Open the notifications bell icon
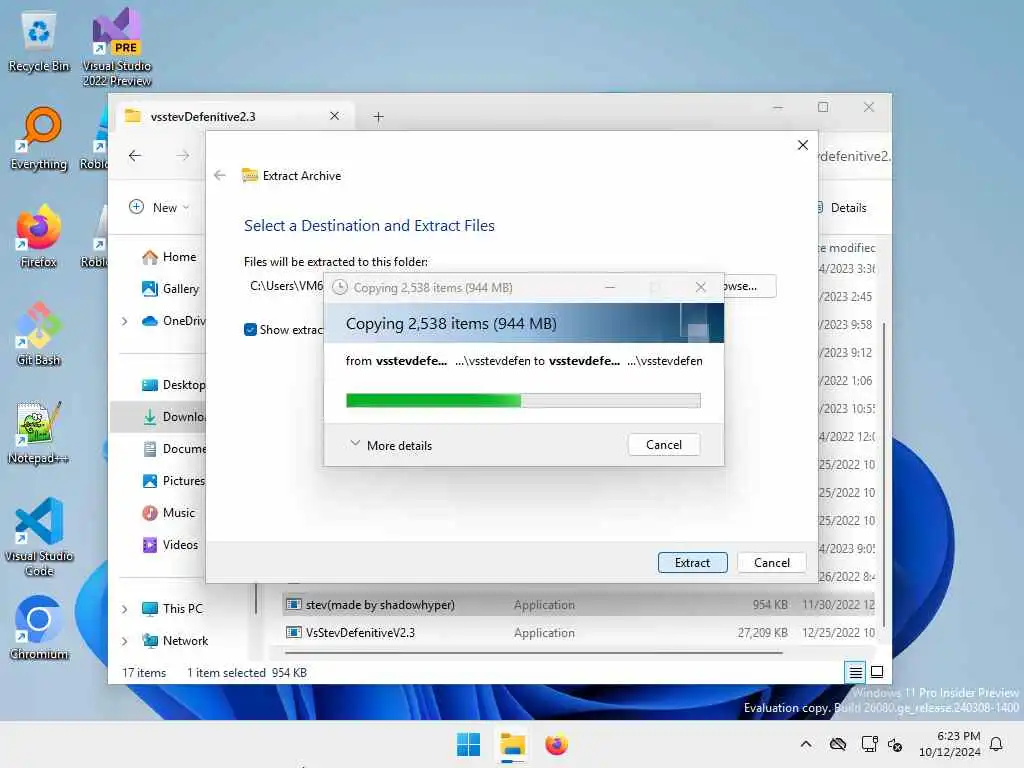1024x768 pixels. coord(996,744)
